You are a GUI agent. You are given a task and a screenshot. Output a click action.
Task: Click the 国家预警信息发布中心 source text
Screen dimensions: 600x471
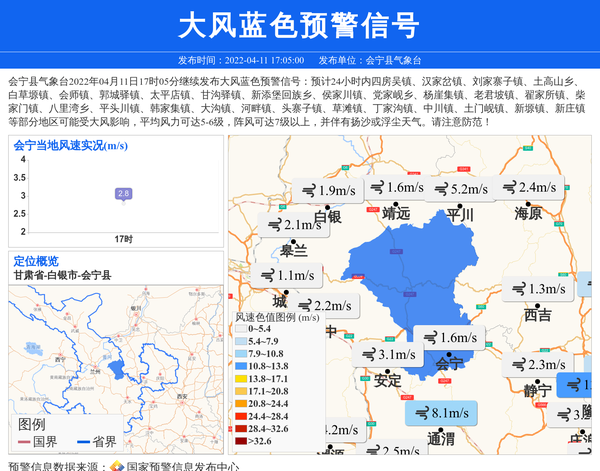tap(183, 466)
